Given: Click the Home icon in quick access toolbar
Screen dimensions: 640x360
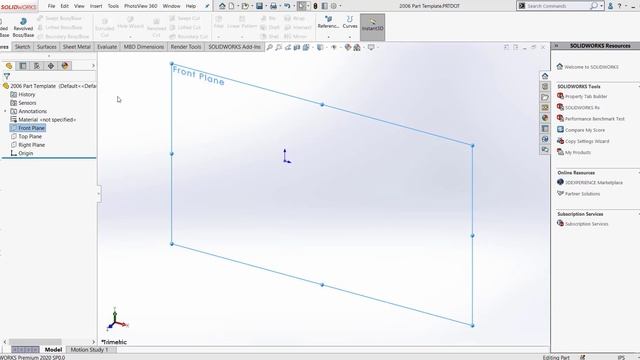Looking at the screenshot, I should pyautogui.click(x=222, y=6).
